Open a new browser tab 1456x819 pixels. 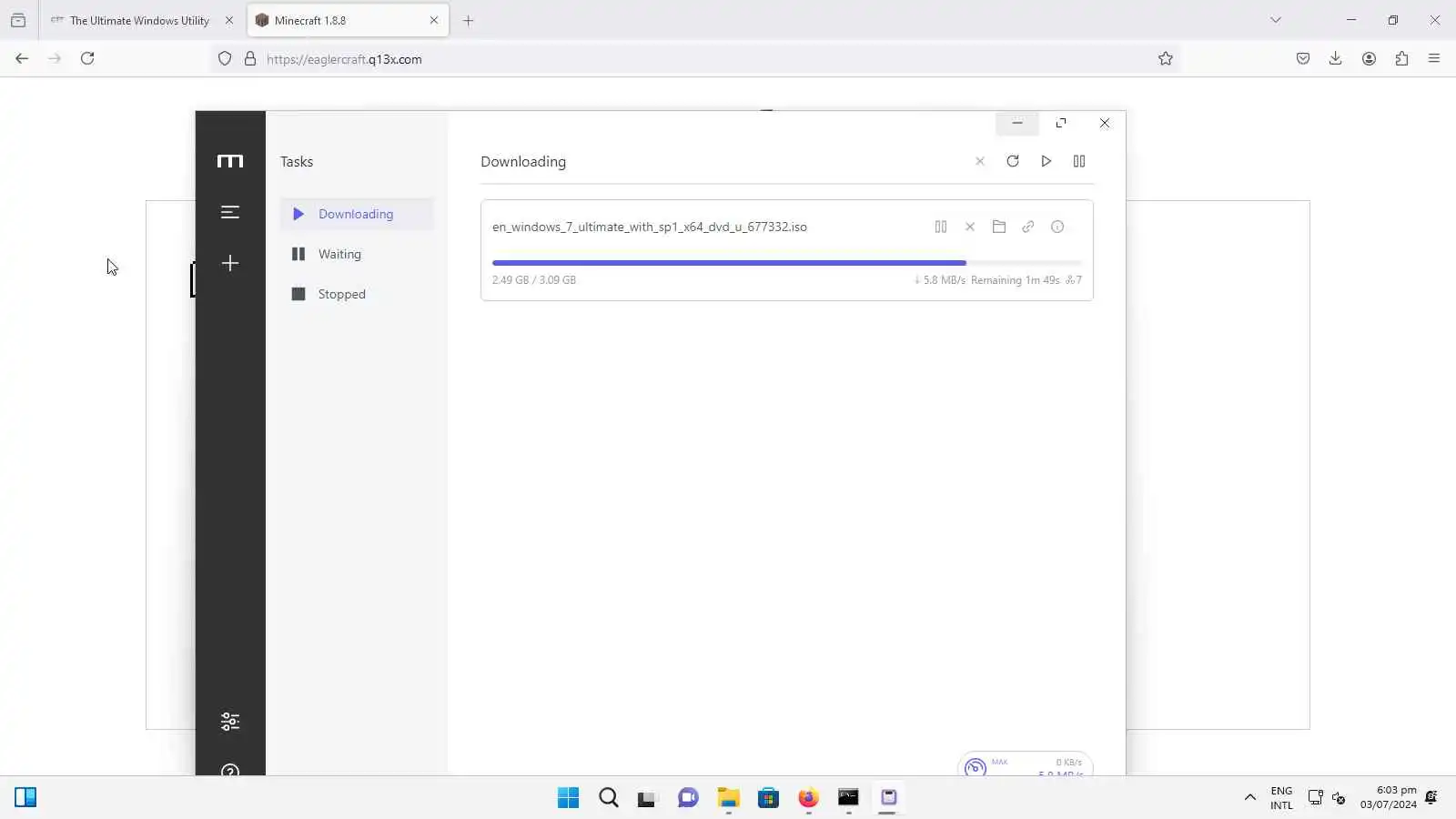(x=469, y=20)
